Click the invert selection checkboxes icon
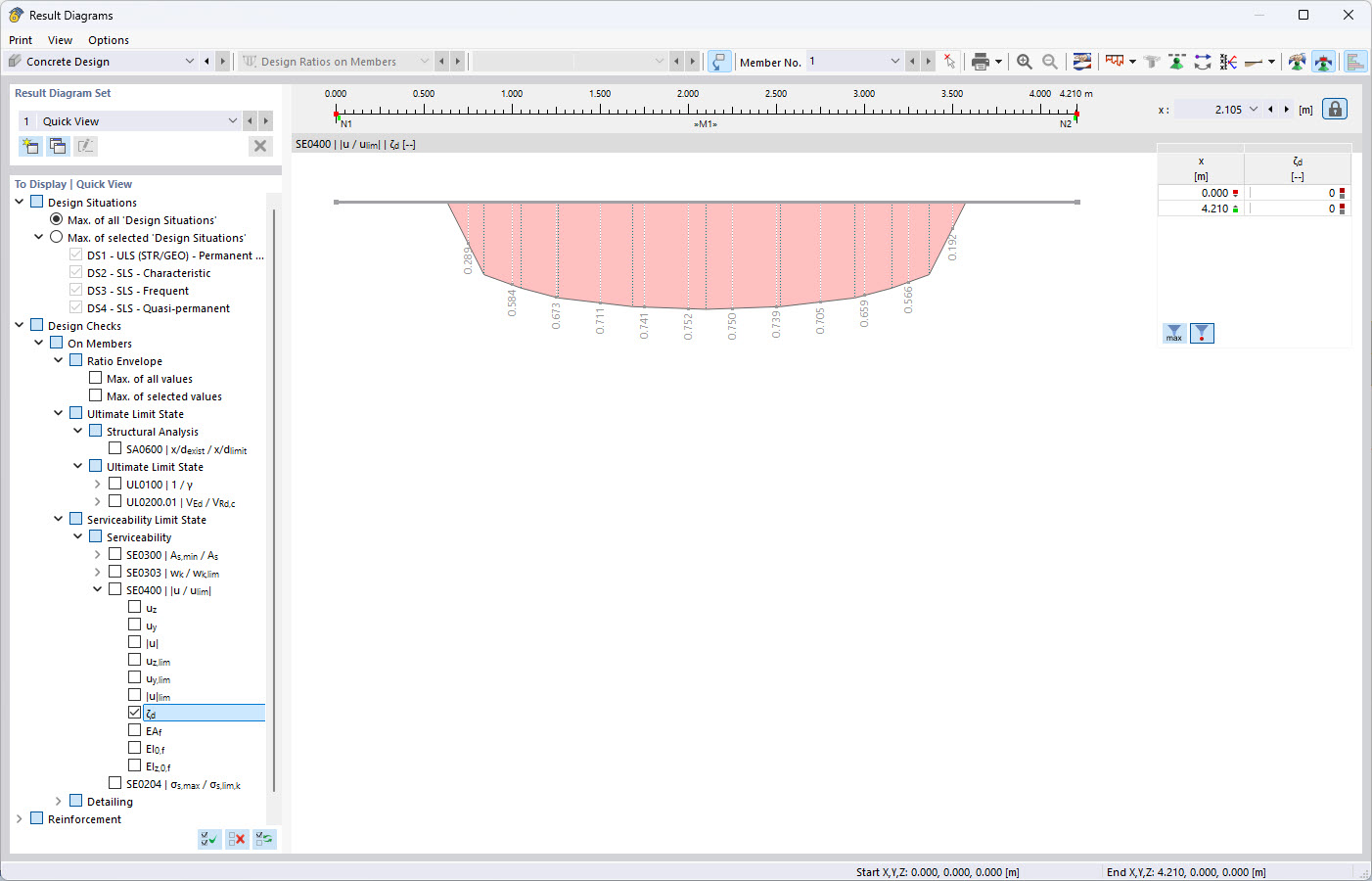The width and height of the screenshot is (1372, 881). pos(263,839)
